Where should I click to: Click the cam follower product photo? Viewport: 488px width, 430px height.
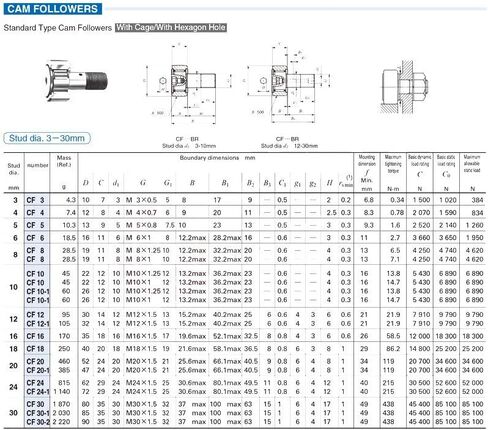[76, 80]
